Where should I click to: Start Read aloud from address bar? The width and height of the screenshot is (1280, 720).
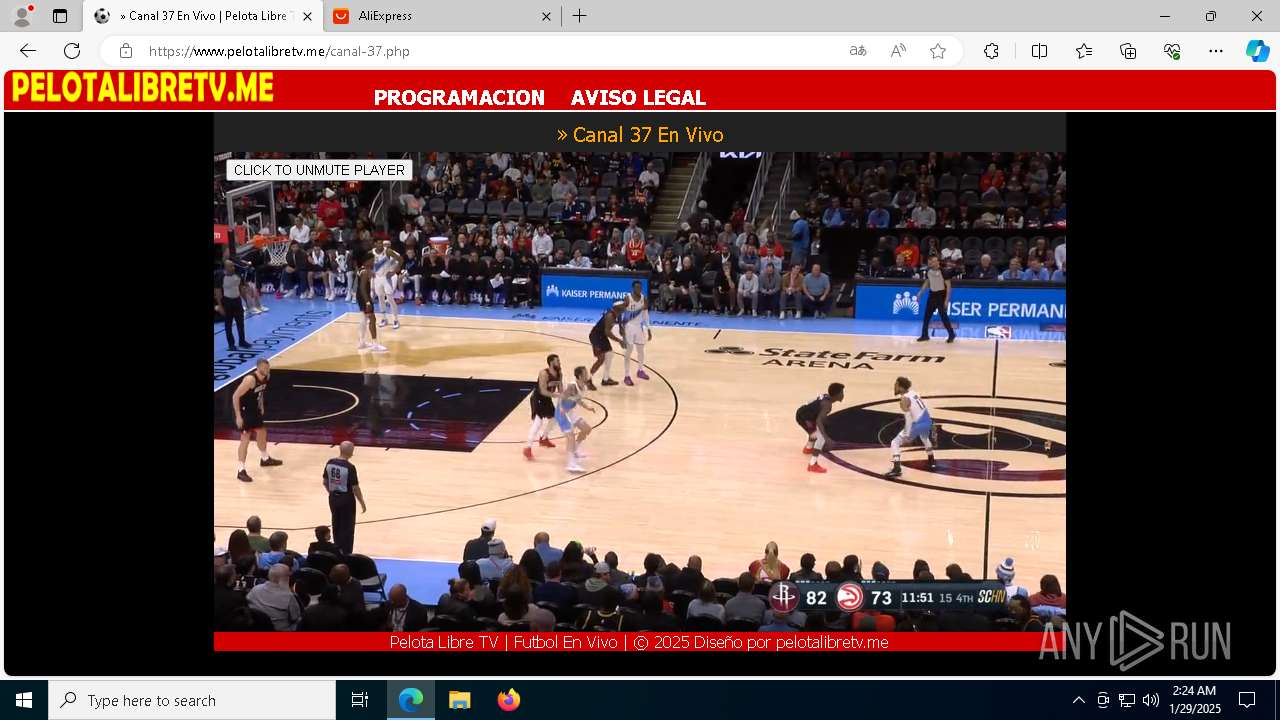898,51
